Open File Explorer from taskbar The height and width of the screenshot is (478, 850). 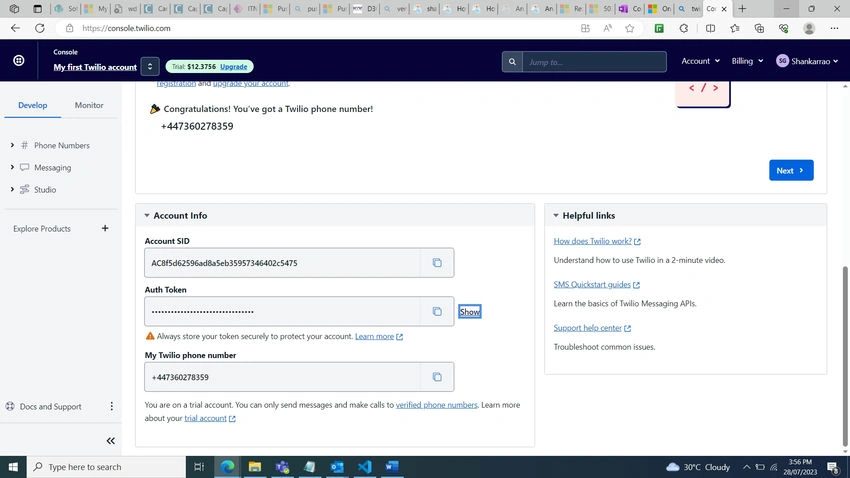255,467
